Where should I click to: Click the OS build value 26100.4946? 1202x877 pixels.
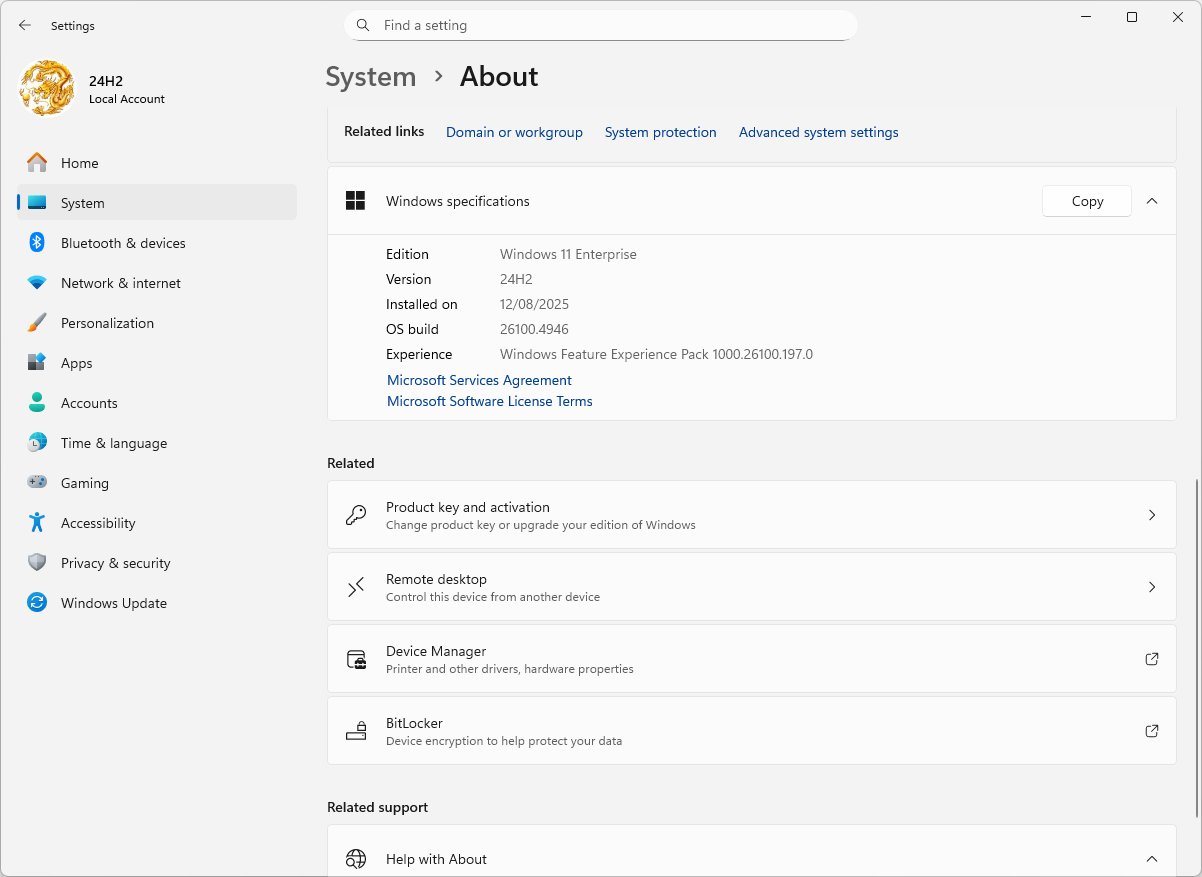(x=534, y=329)
